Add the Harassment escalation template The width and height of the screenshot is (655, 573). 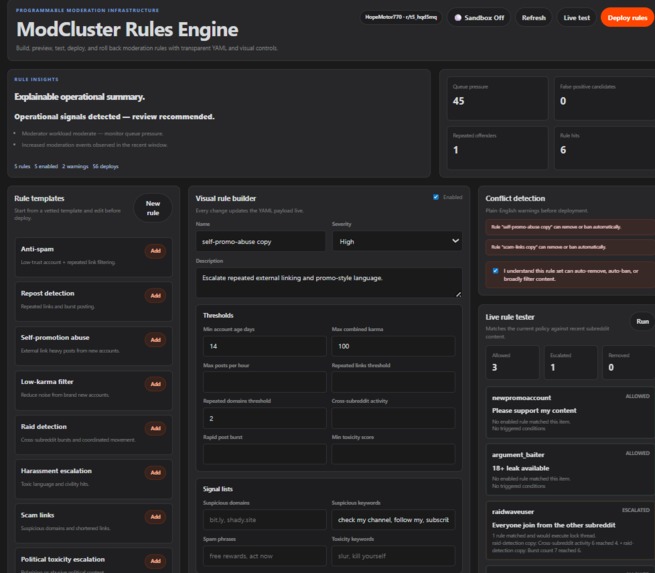[155, 472]
